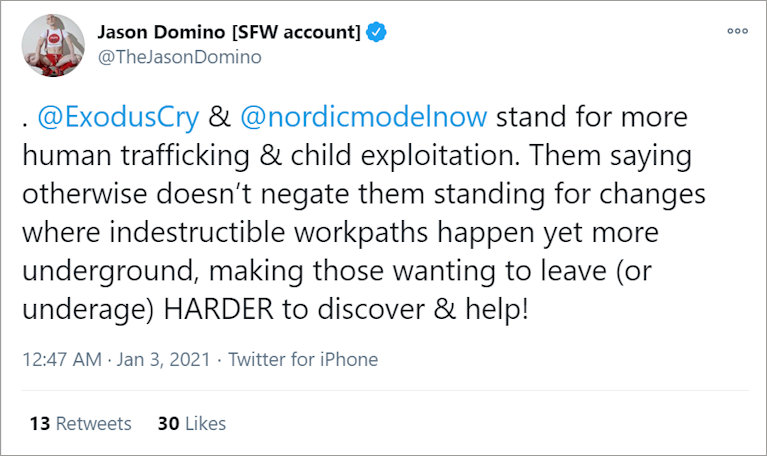This screenshot has width=767, height=456.
Task: Open the @ExodusCry mention
Action: (x=118, y=117)
